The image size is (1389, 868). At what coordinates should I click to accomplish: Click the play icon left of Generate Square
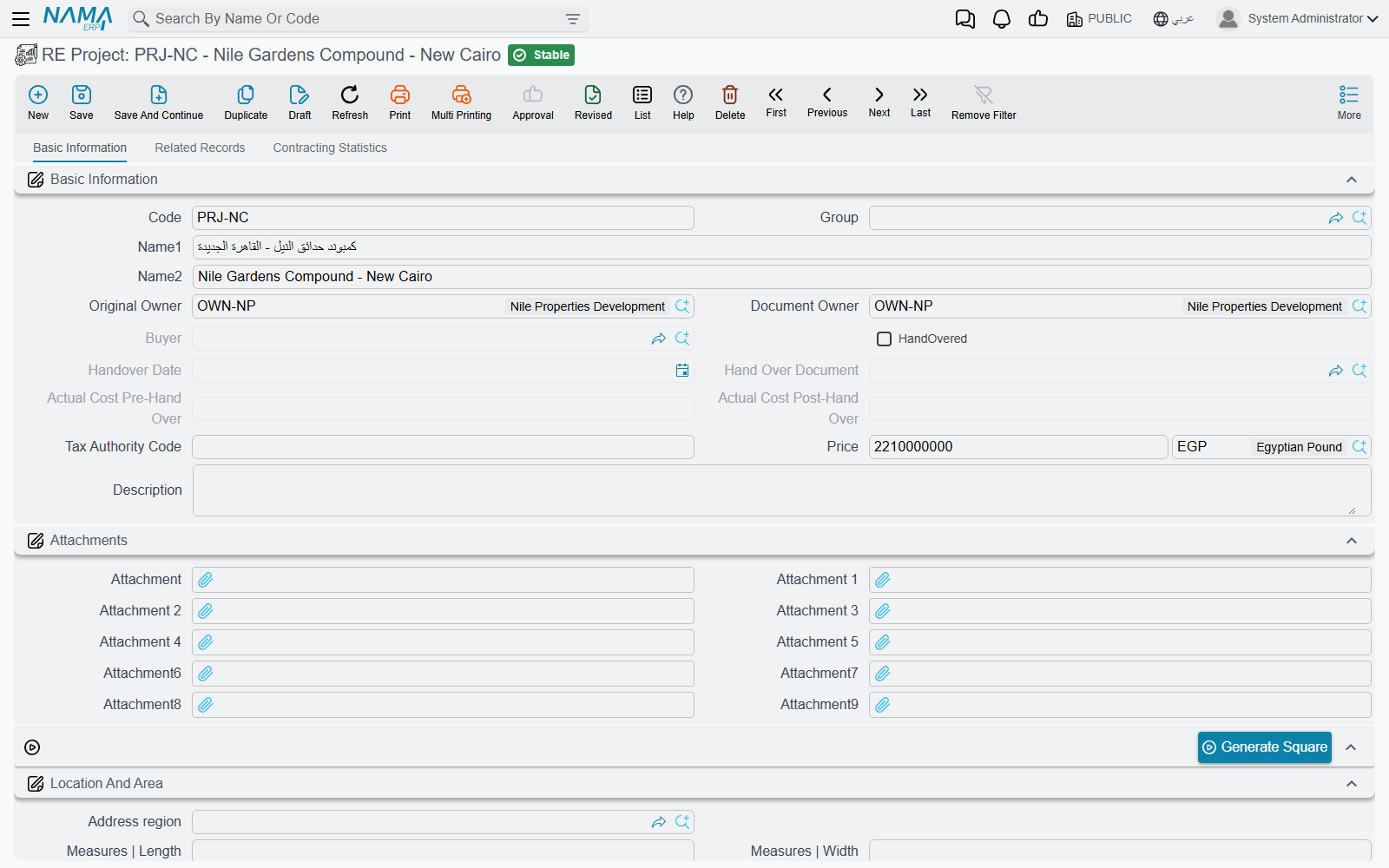click(32, 747)
